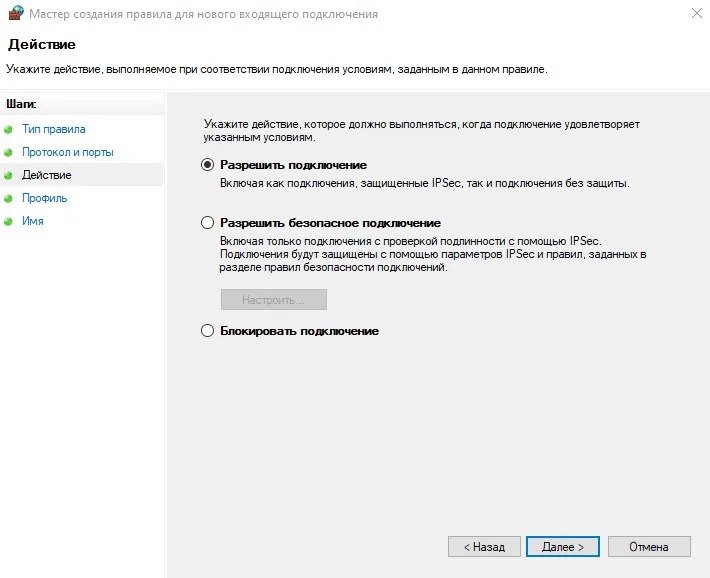Click green bullet beside Действие step
710x578 pixels.
pyautogui.click(x=9, y=176)
